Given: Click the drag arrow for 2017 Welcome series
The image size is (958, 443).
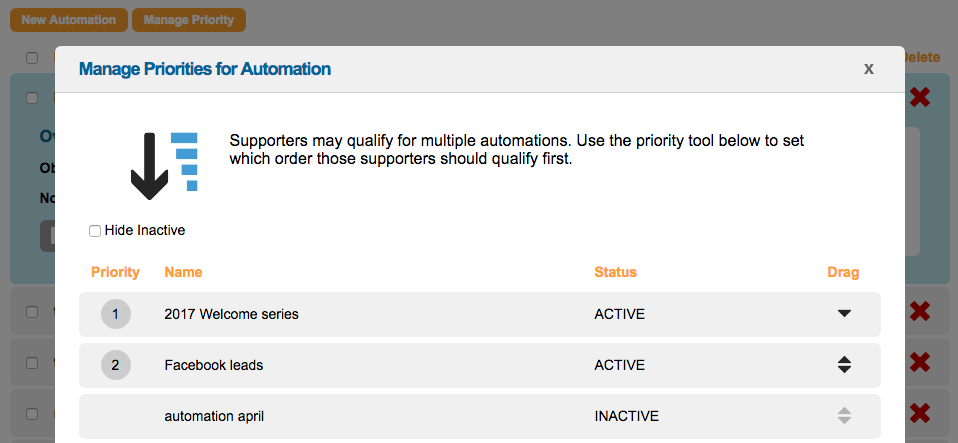Looking at the screenshot, I should (x=844, y=314).
